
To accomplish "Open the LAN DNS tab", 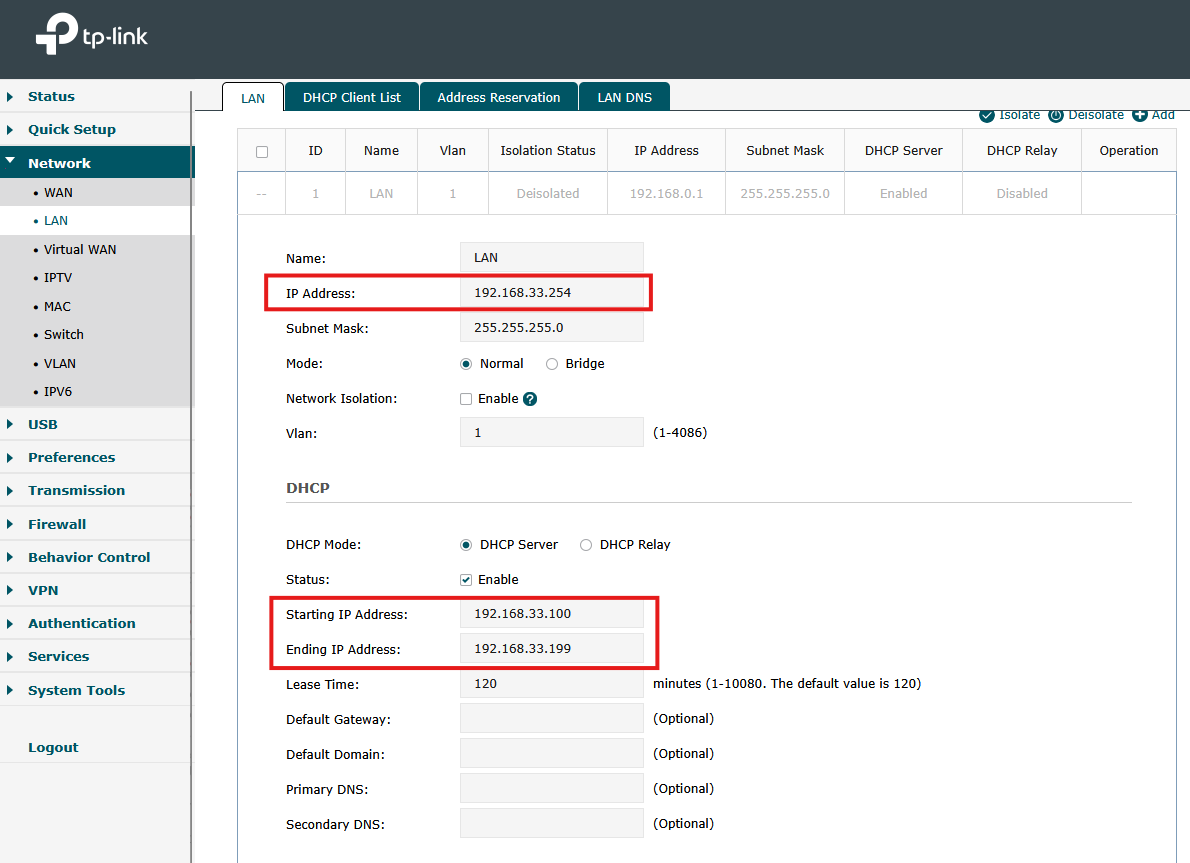I will (x=624, y=96).
